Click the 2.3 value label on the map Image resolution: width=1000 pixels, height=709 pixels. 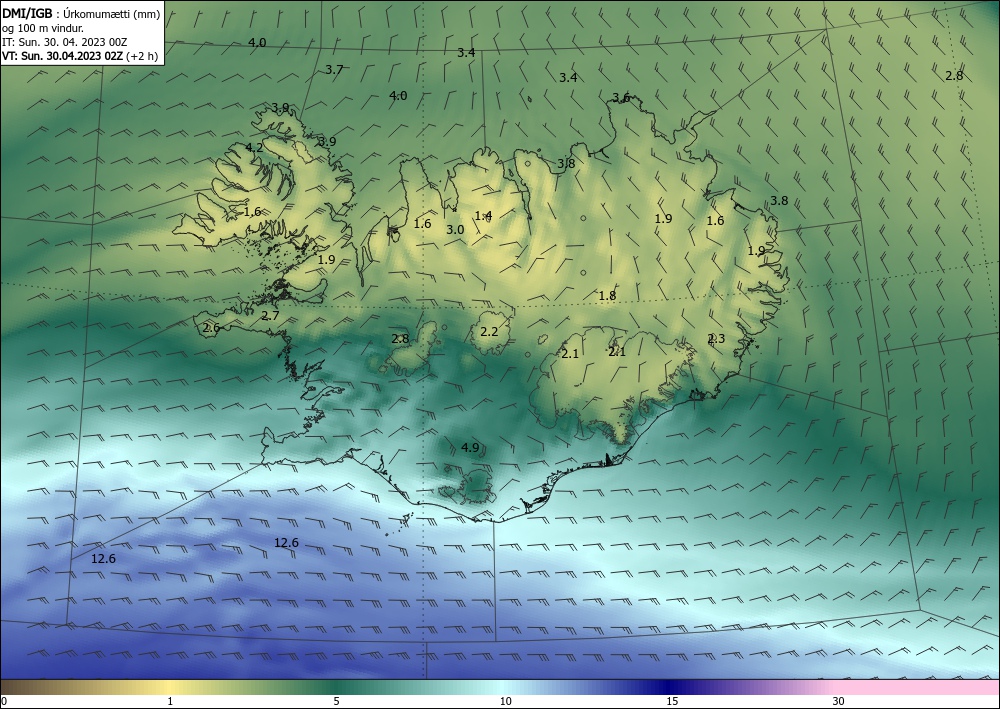[x=716, y=339]
